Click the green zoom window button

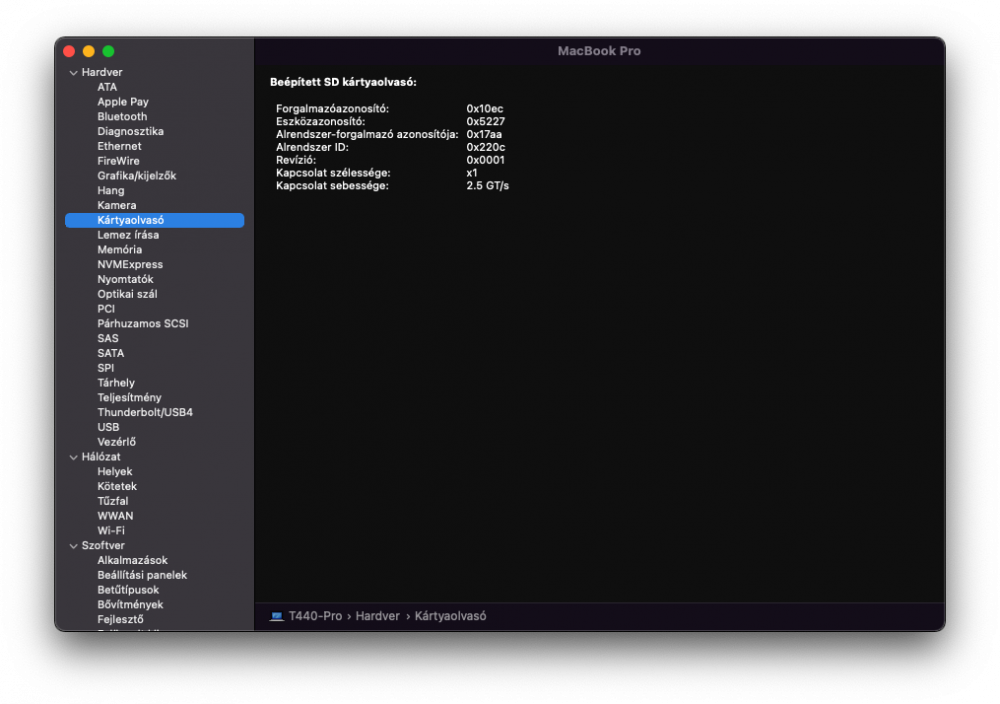point(108,51)
